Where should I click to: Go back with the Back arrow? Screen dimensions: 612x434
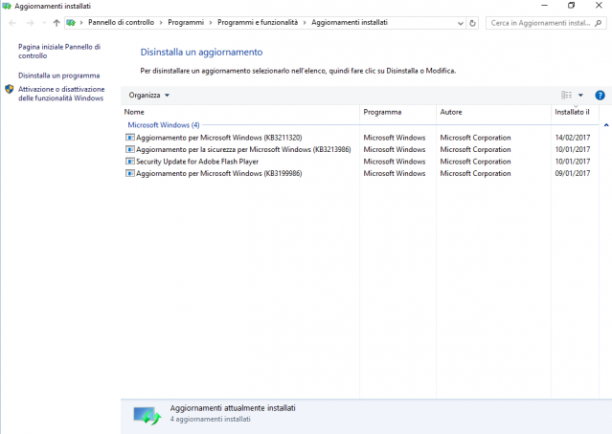coord(12,23)
